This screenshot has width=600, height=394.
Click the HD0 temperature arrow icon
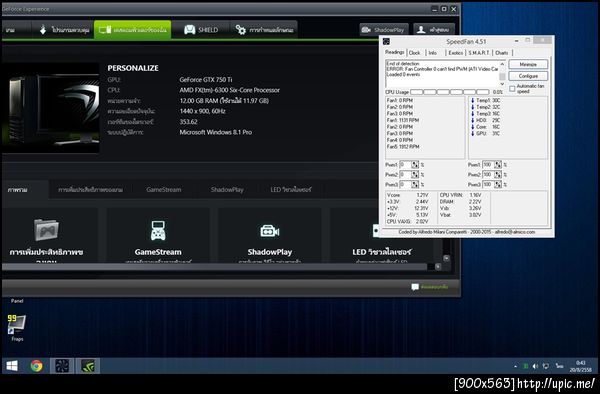[x=473, y=120]
